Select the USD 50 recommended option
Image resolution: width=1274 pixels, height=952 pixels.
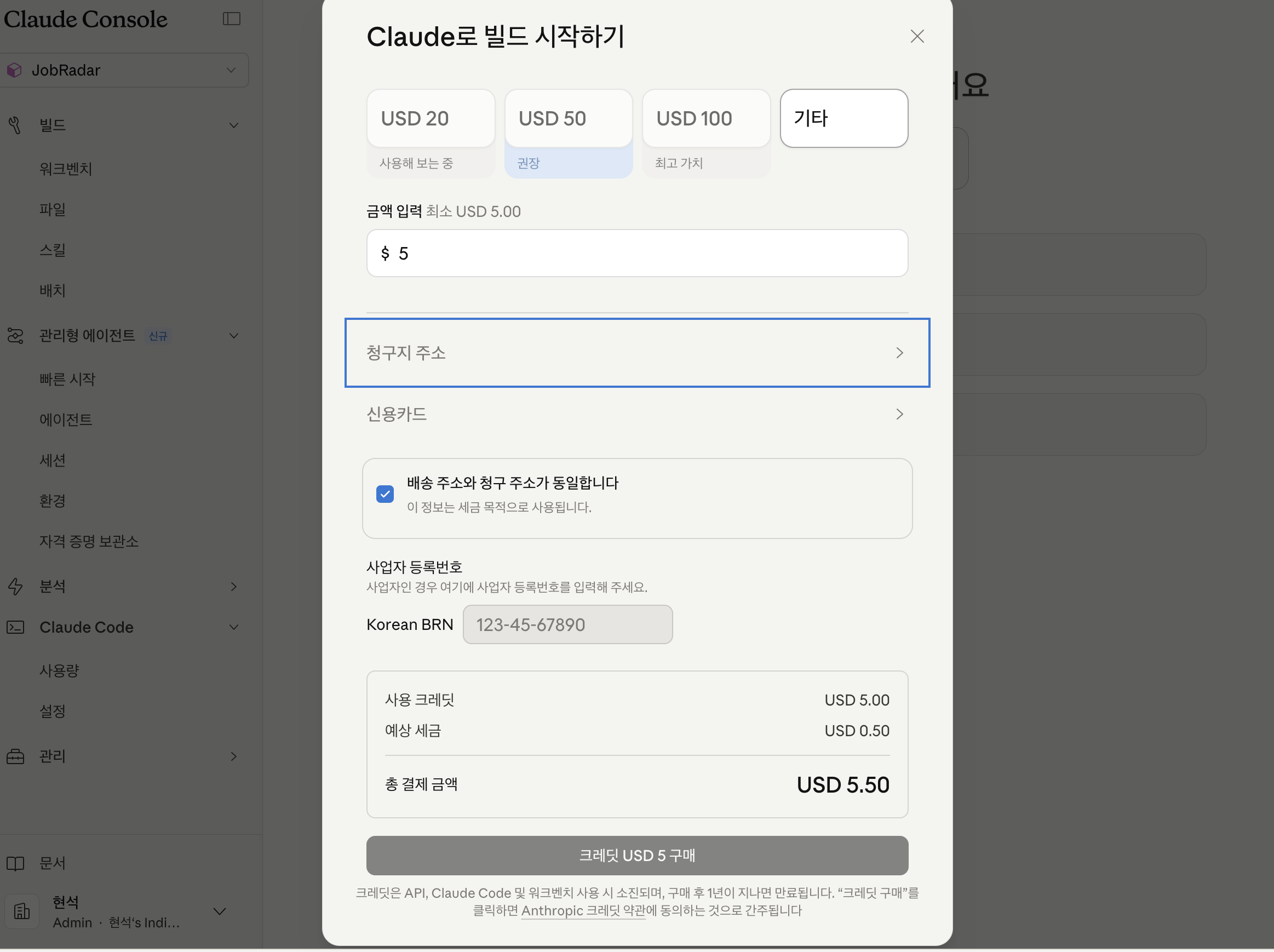coord(568,119)
